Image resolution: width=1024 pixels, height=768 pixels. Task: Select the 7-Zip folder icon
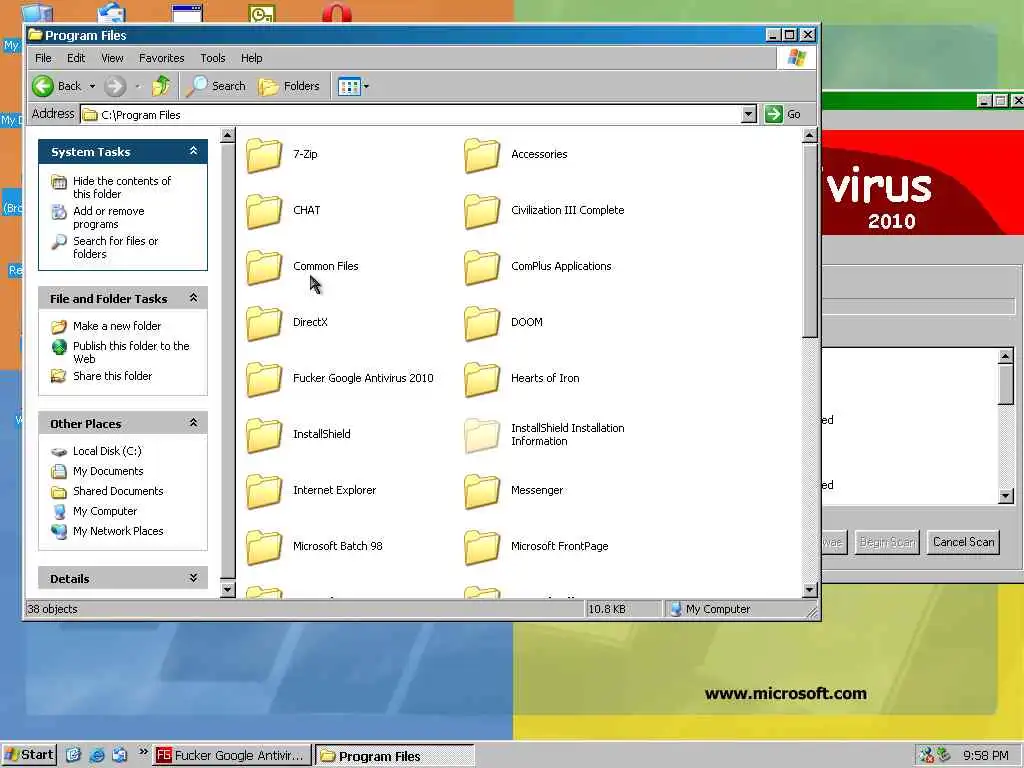coord(264,155)
